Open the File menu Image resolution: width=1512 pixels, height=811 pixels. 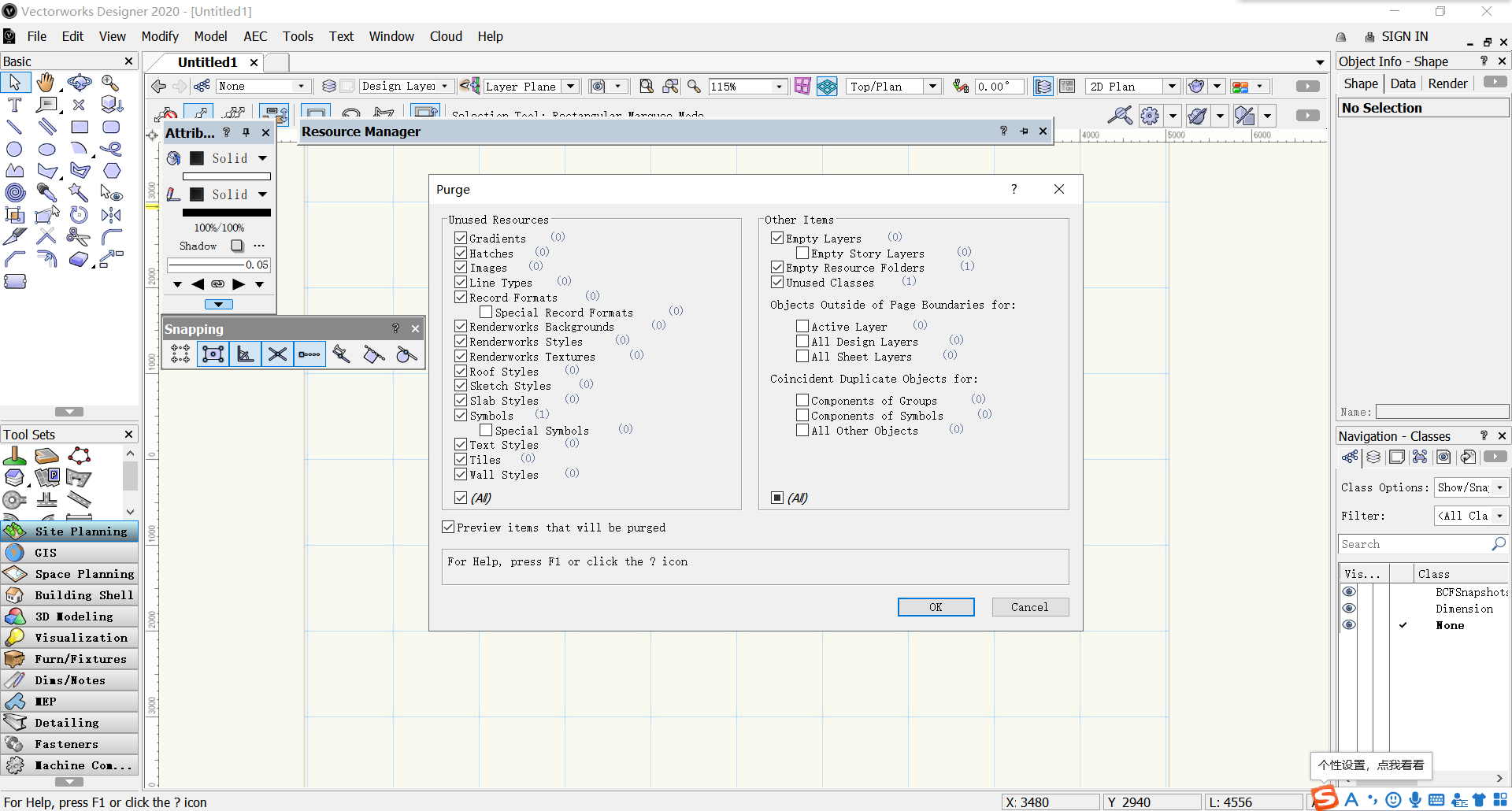pos(36,36)
